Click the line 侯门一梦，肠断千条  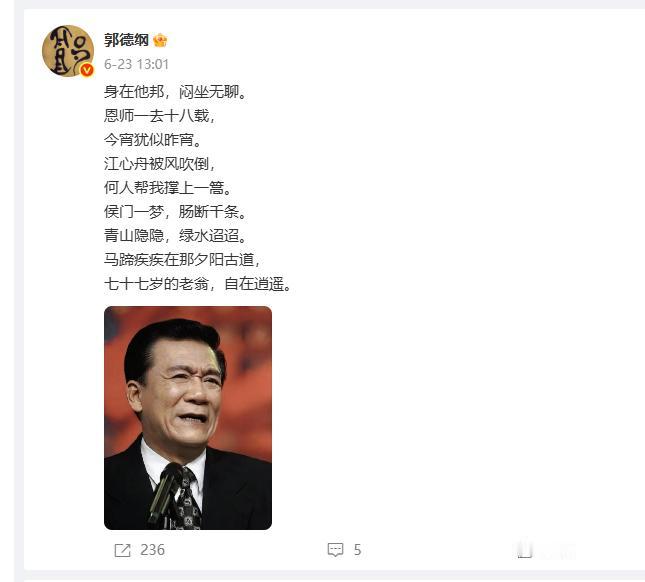point(175,212)
